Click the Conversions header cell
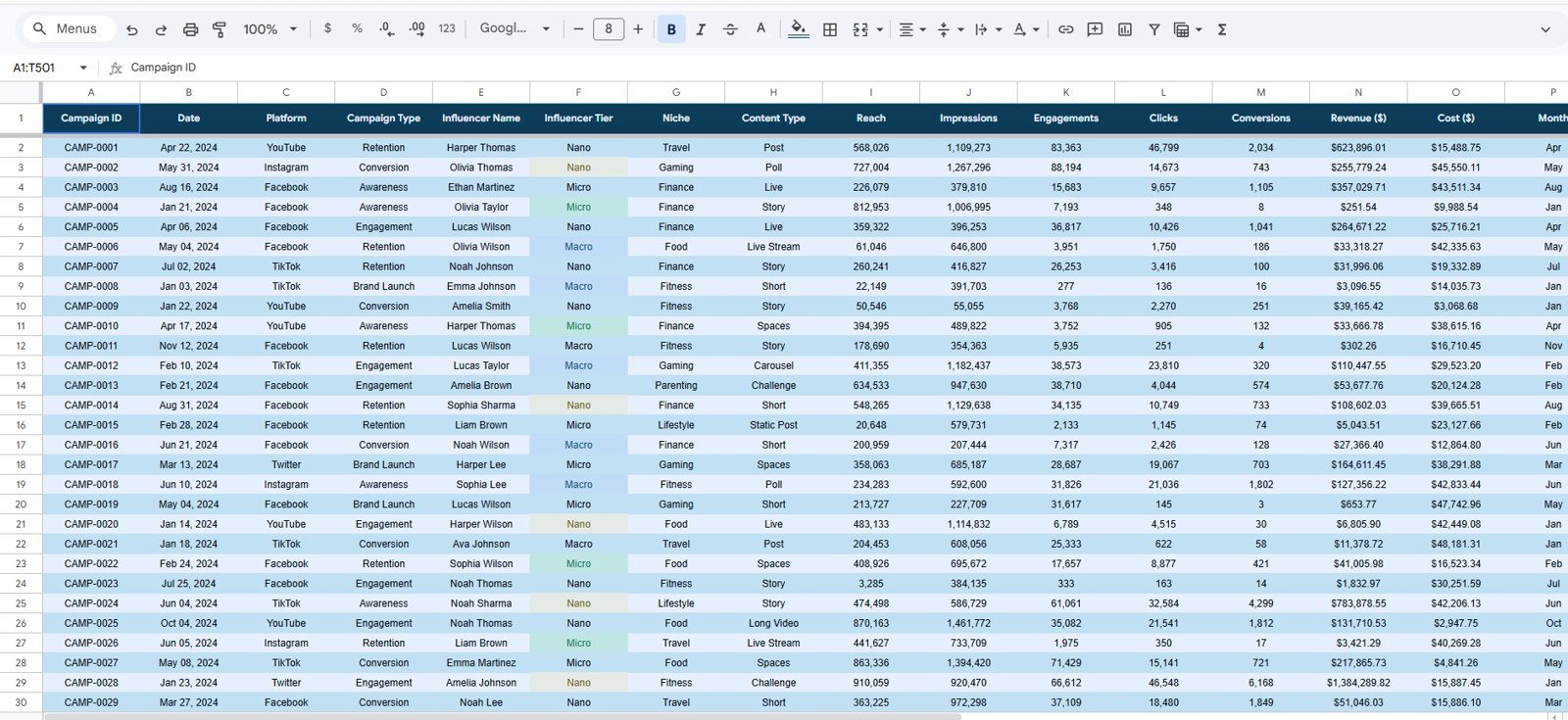The image size is (1568, 720). [1261, 119]
